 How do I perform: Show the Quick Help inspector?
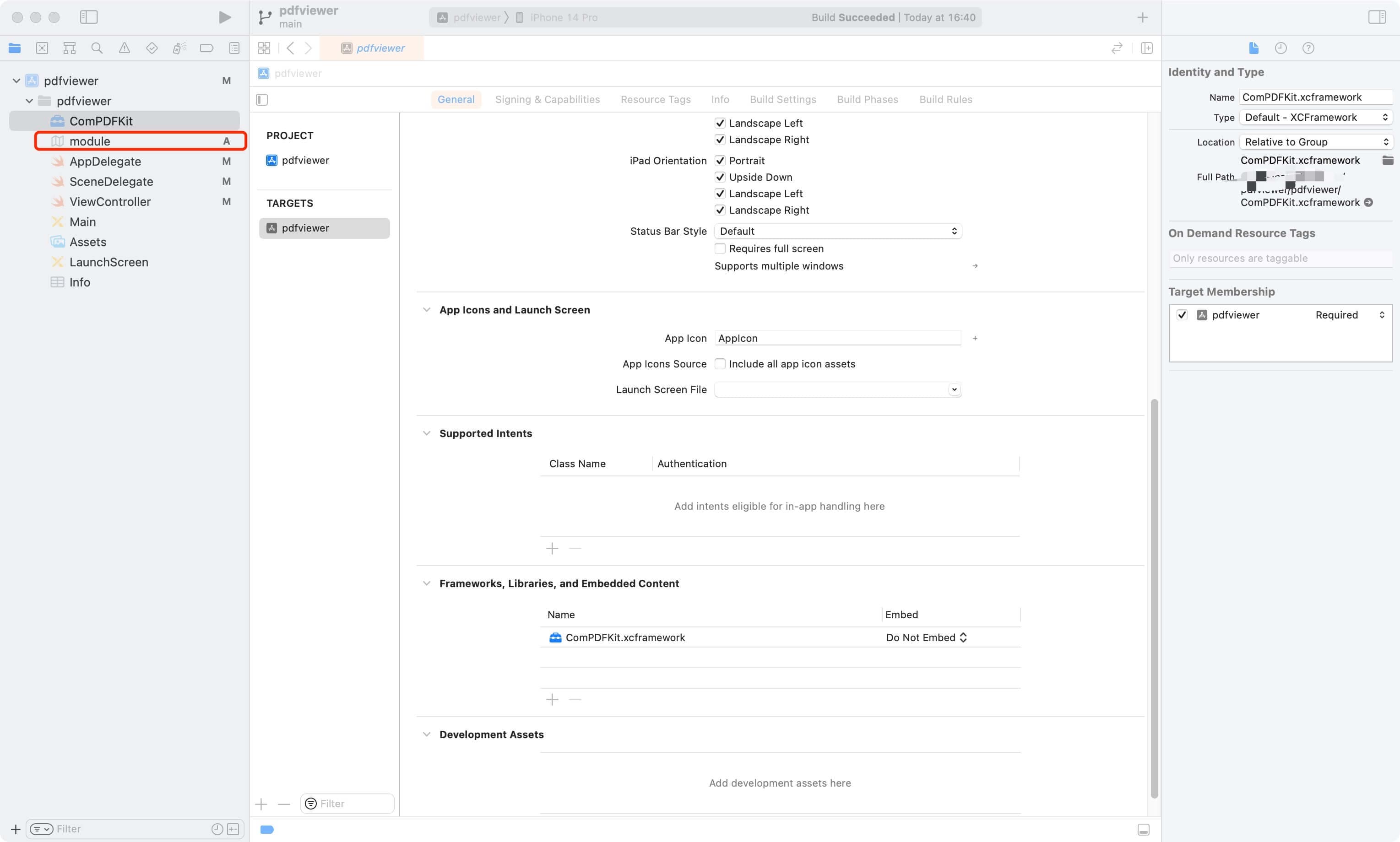click(1308, 48)
